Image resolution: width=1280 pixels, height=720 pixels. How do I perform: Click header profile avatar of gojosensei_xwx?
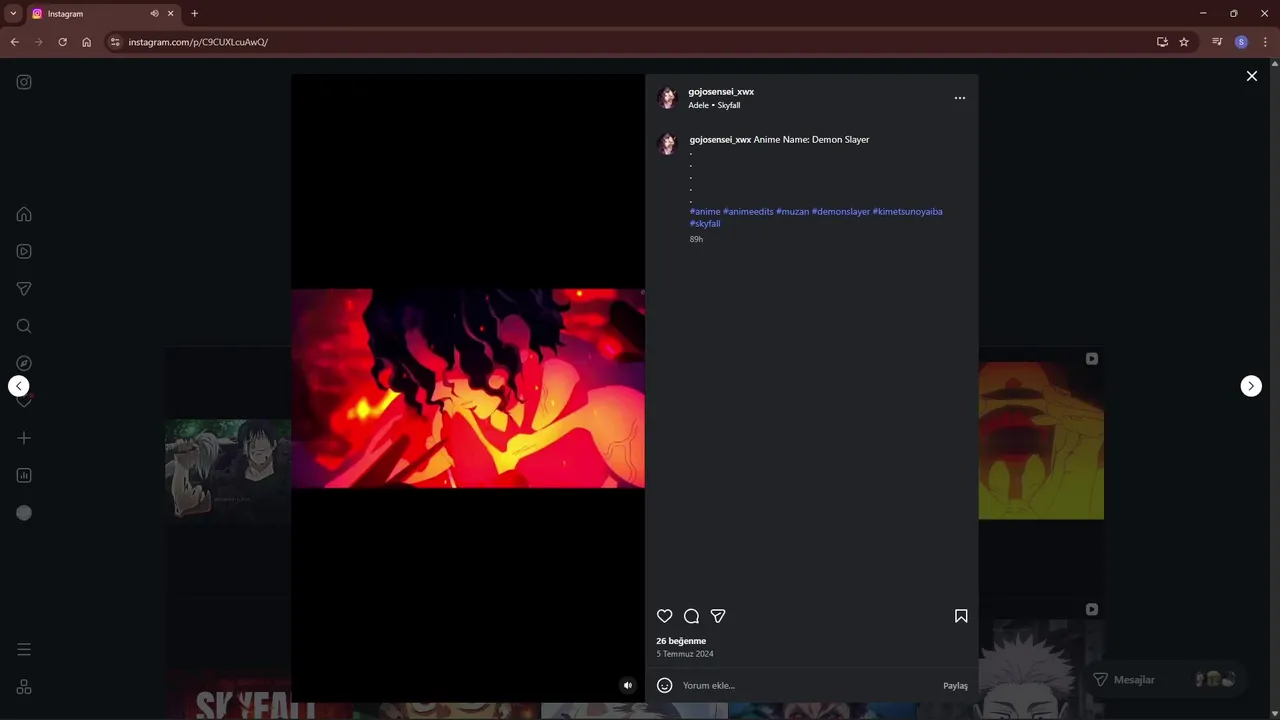667,98
